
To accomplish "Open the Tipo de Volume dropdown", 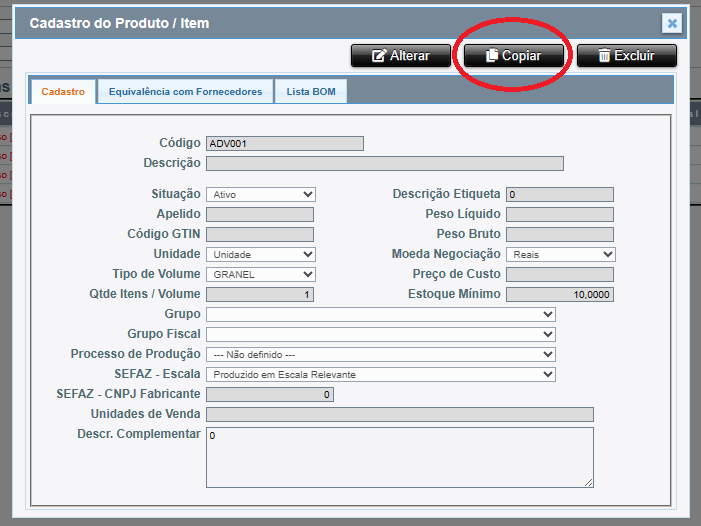I will (x=261, y=275).
